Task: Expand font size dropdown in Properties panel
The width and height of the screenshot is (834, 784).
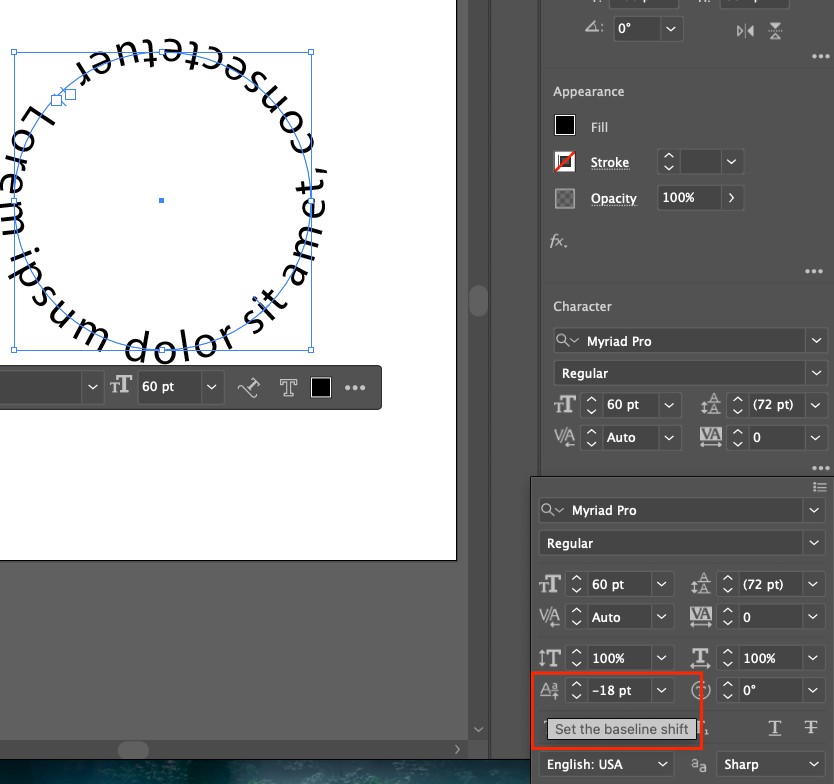Action: [x=669, y=405]
